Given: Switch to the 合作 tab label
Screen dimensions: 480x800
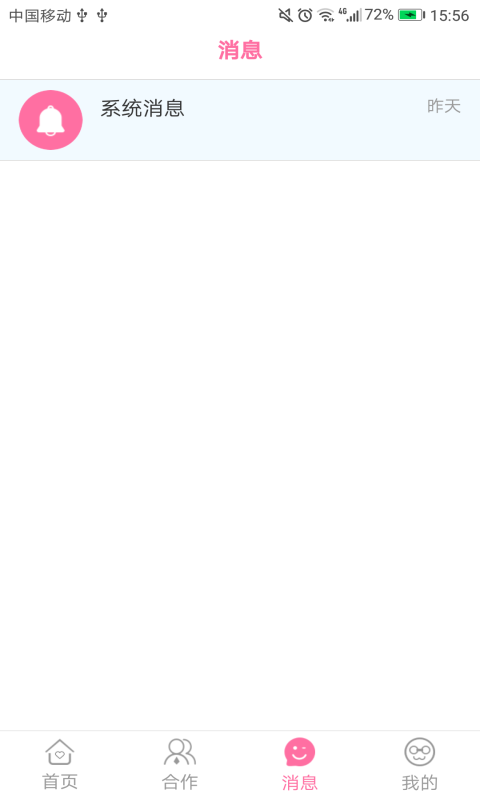Looking at the screenshot, I should pos(180,782).
